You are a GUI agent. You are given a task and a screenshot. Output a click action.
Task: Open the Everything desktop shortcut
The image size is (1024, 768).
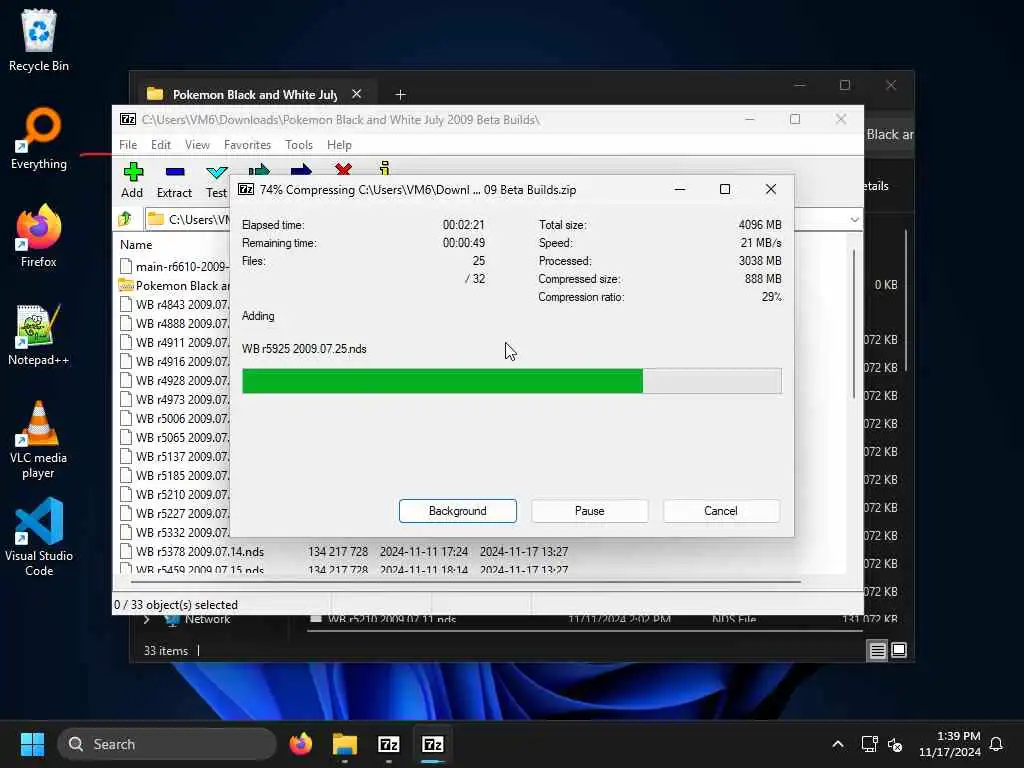point(39,138)
